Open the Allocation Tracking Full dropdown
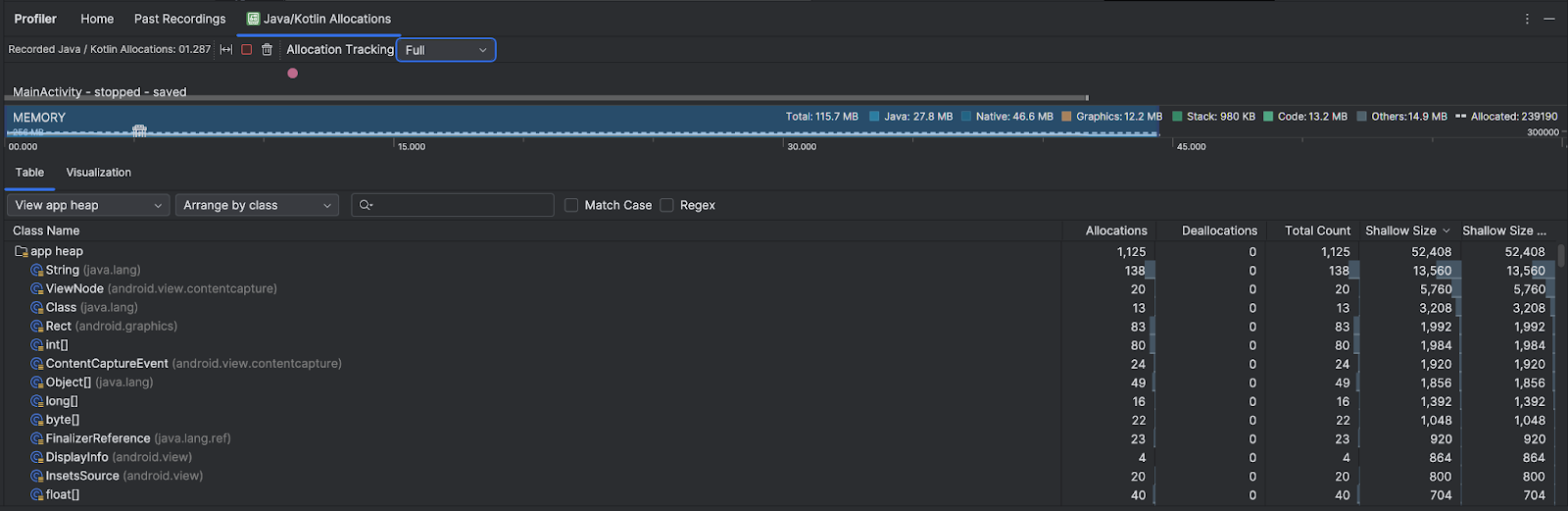Viewport: 1568px width, 511px height. click(446, 50)
